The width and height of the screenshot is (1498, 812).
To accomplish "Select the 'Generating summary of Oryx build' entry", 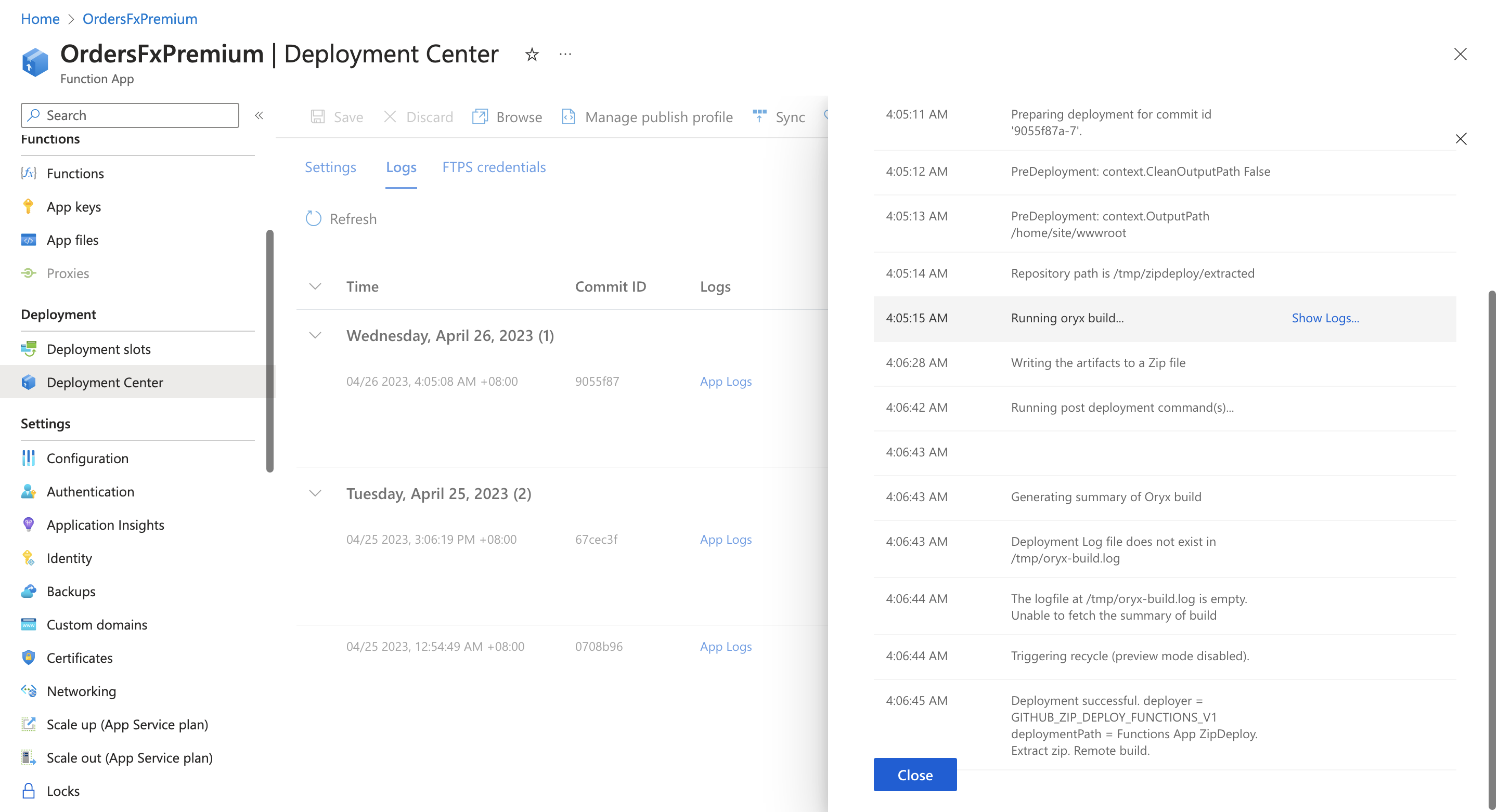I will pos(1164,497).
